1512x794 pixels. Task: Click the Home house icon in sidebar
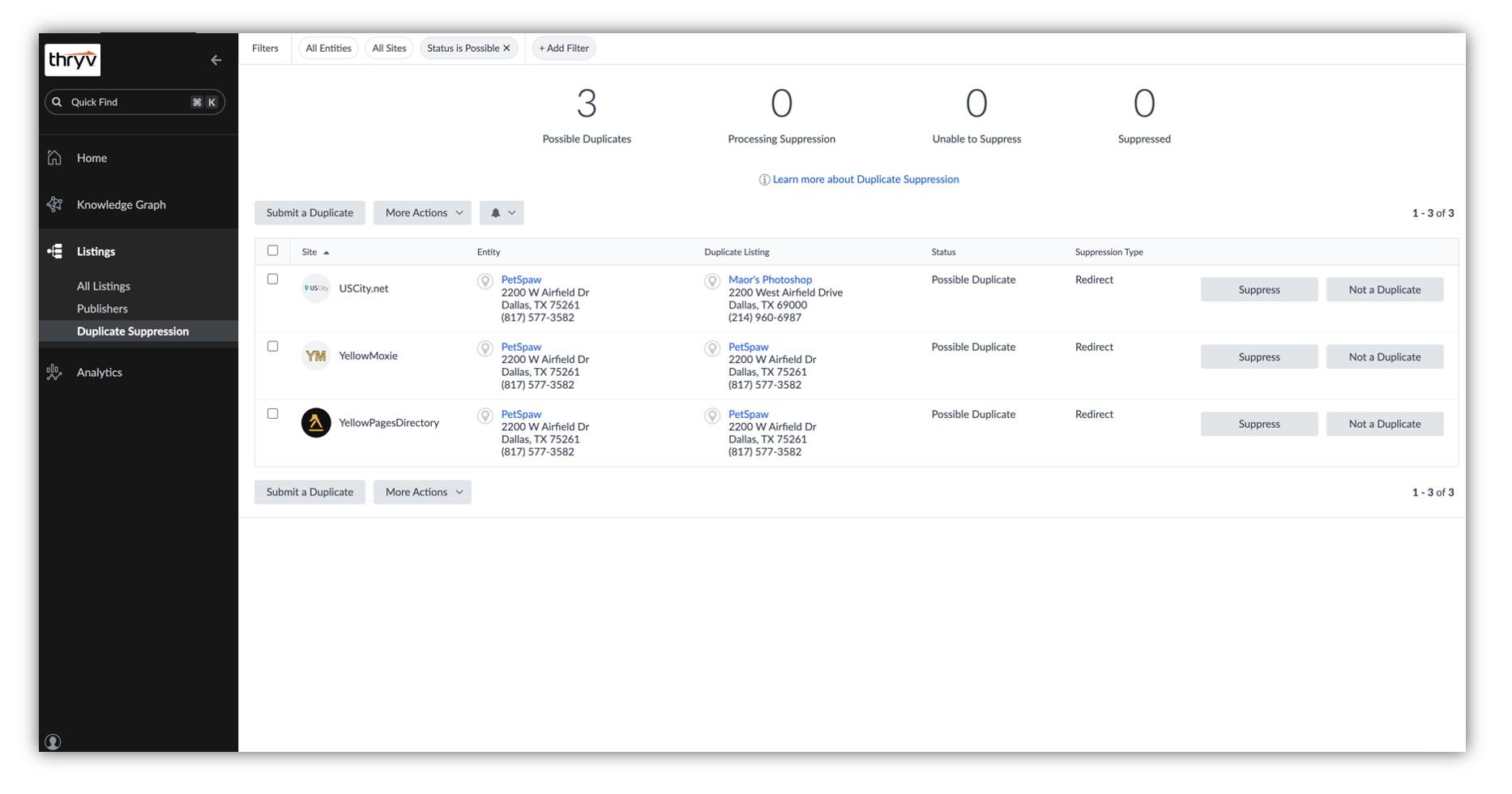54,158
